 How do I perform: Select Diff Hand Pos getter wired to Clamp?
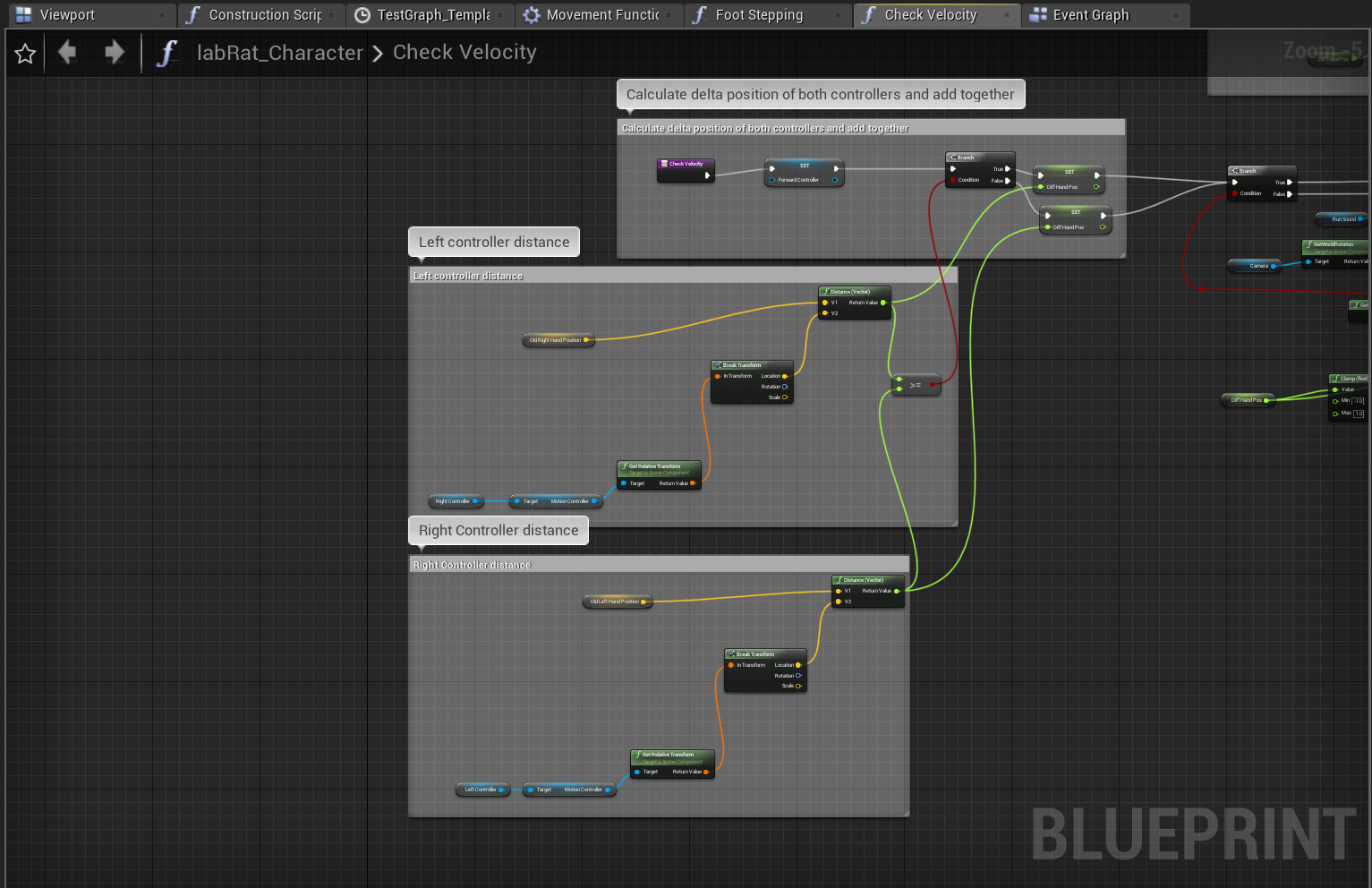point(1248,400)
